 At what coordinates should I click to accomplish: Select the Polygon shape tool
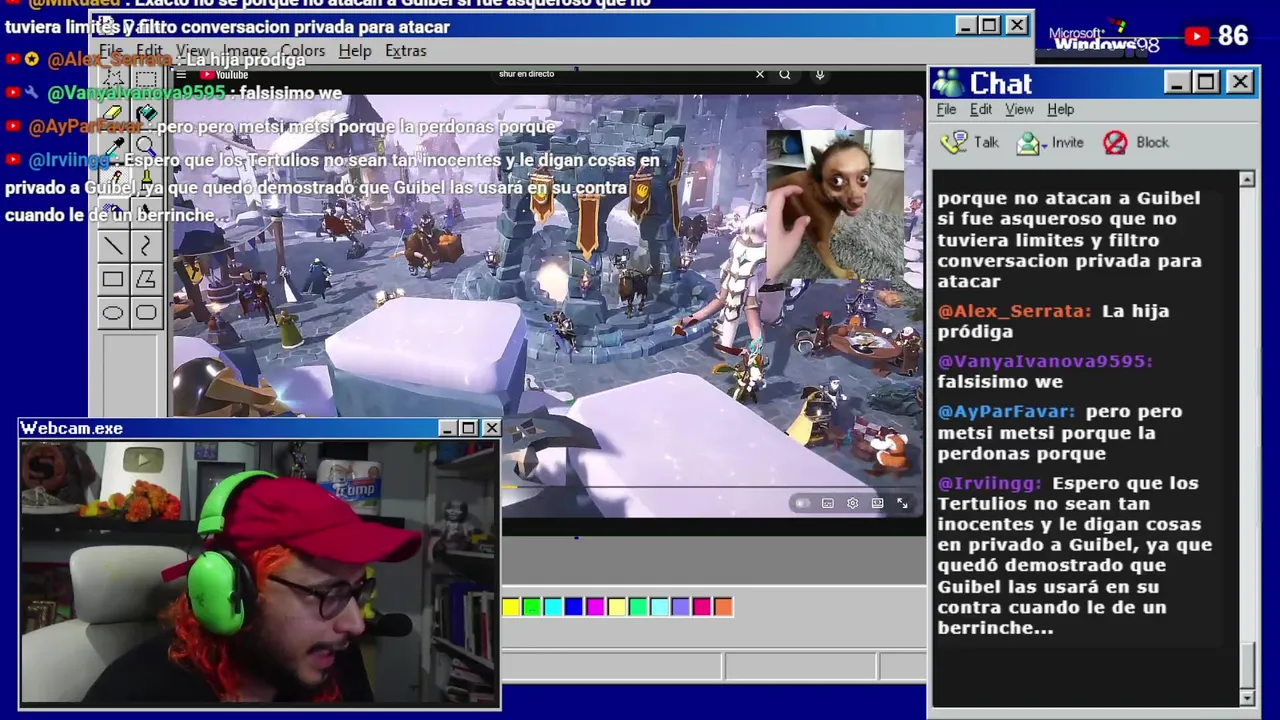click(x=146, y=280)
